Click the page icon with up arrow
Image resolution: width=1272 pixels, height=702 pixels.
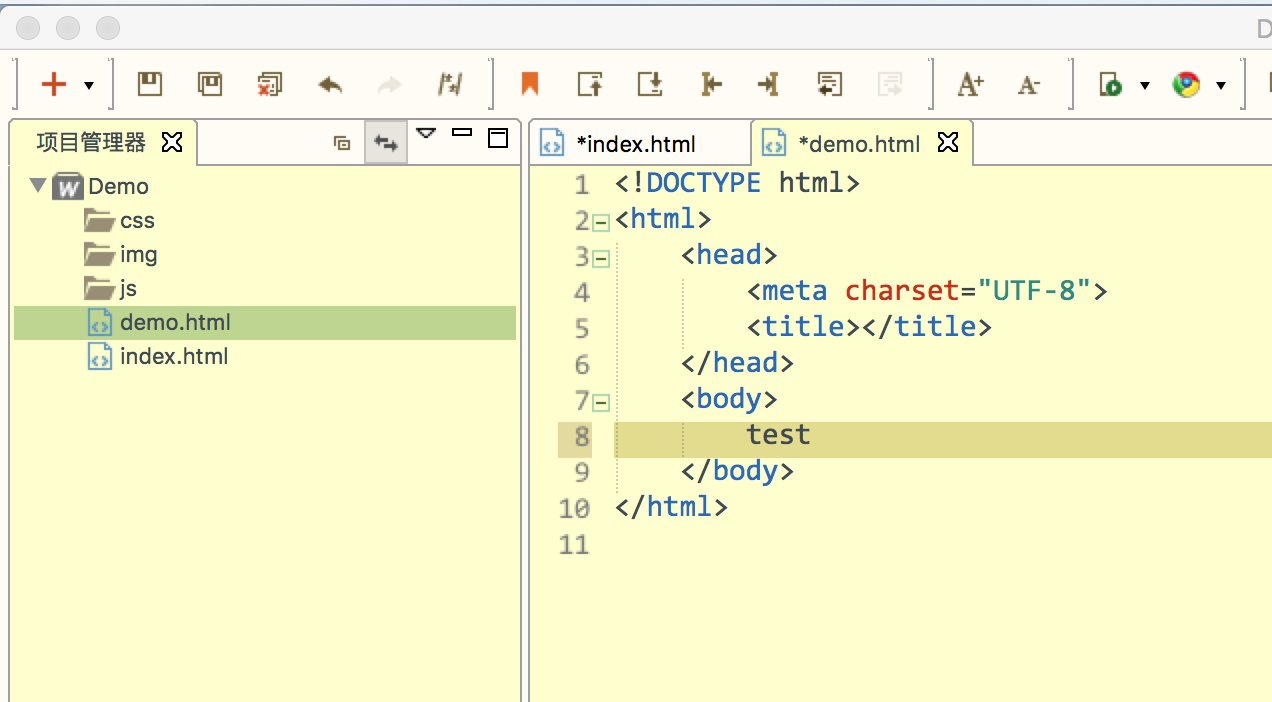590,84
